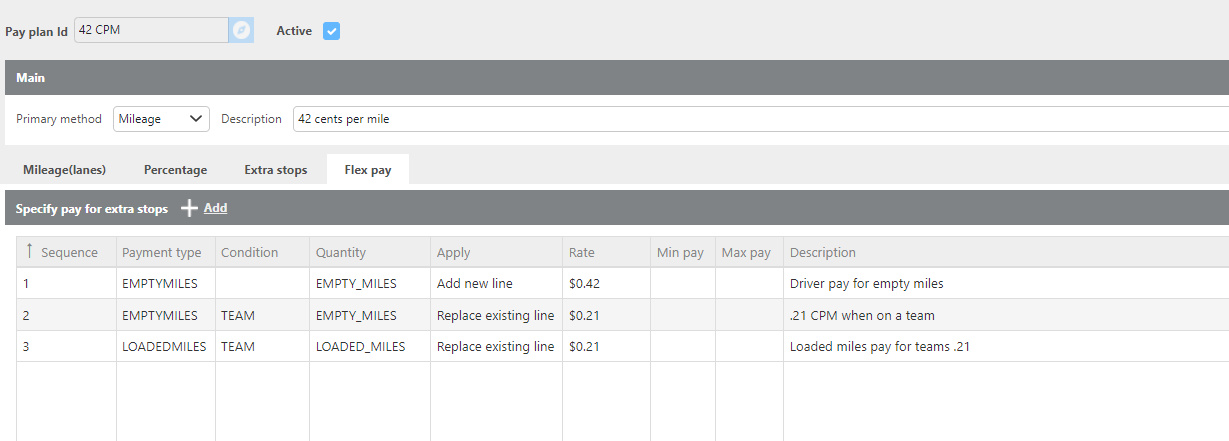Viewport: 1229px width, 441px height.
Task: Click inside the Pay plan Id field
Action: coord(150,30)
